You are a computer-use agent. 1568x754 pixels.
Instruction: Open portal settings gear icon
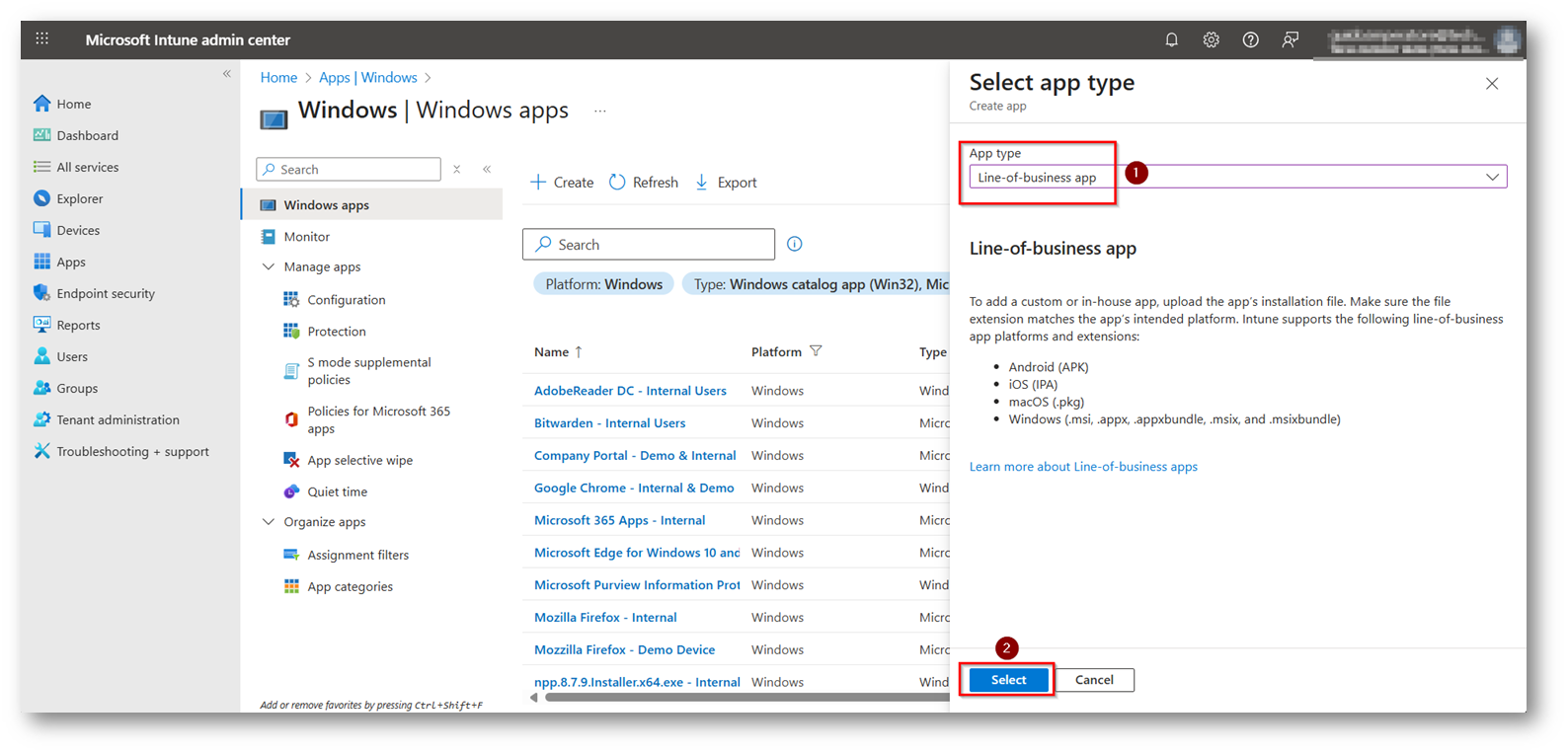(x=1211, y=39)
